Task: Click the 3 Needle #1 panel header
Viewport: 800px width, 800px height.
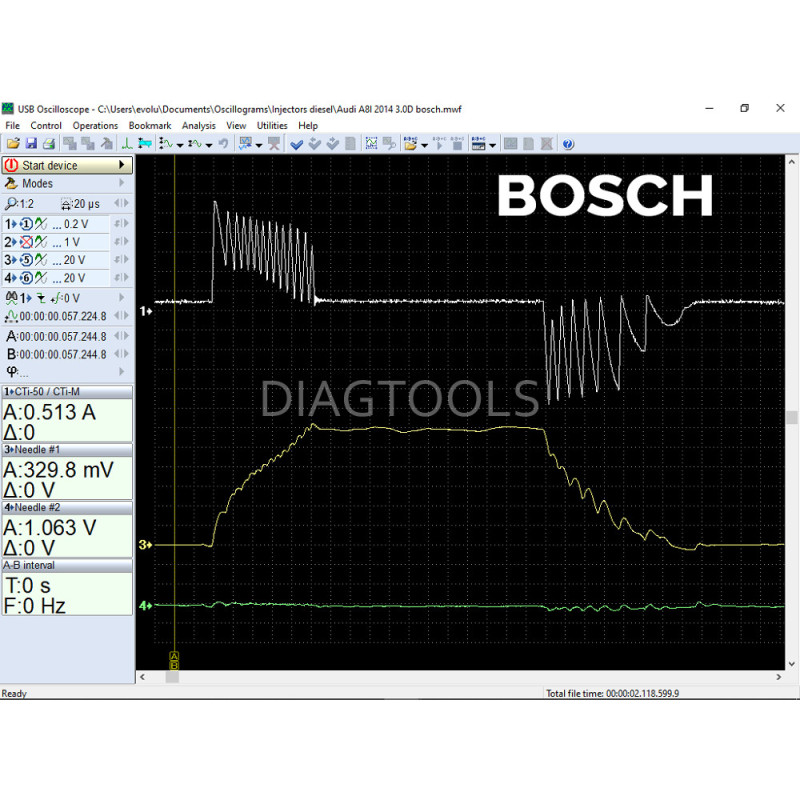Action: point(67,449)
